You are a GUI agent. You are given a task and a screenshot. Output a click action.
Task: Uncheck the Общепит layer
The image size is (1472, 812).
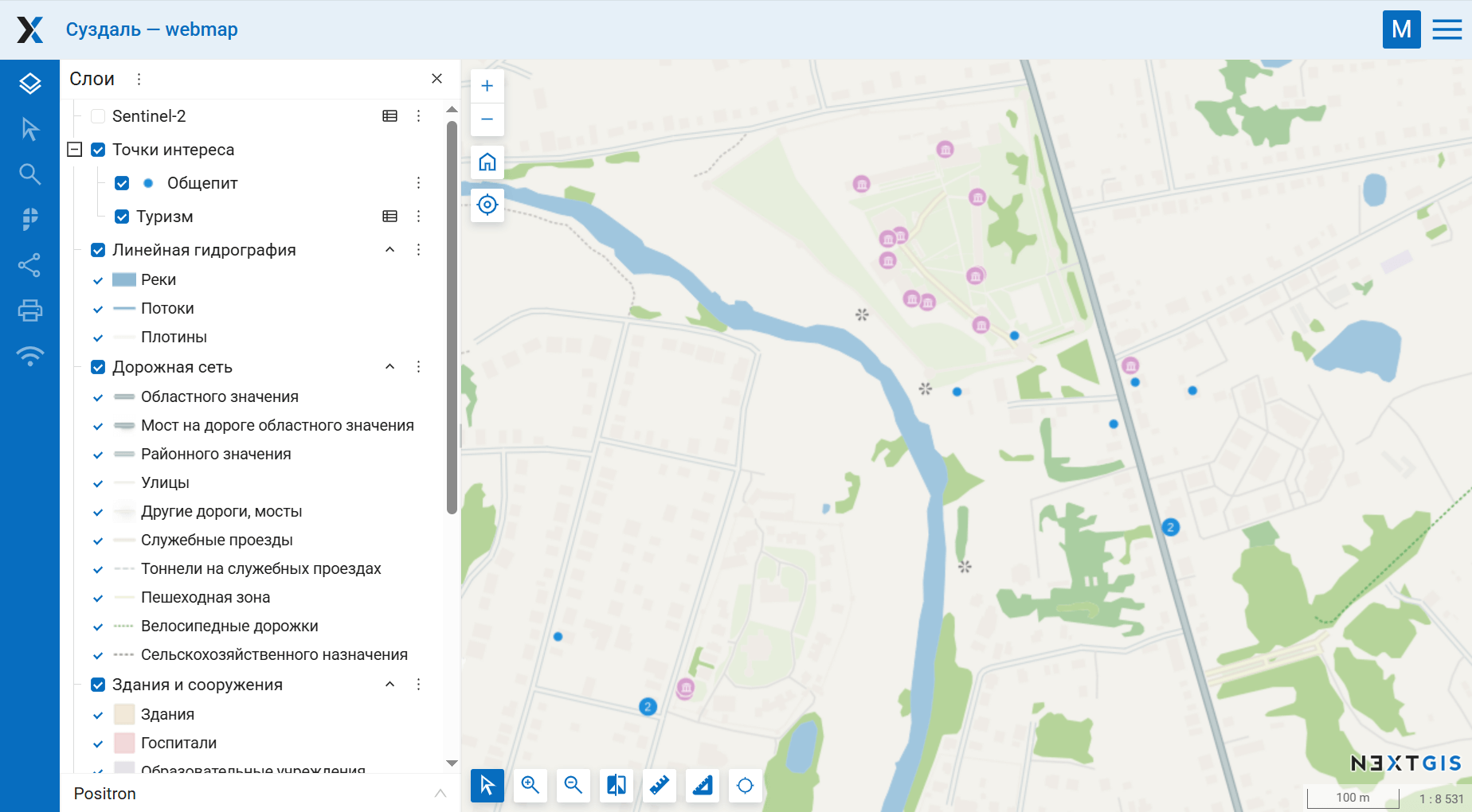click(x=122, y=182)
